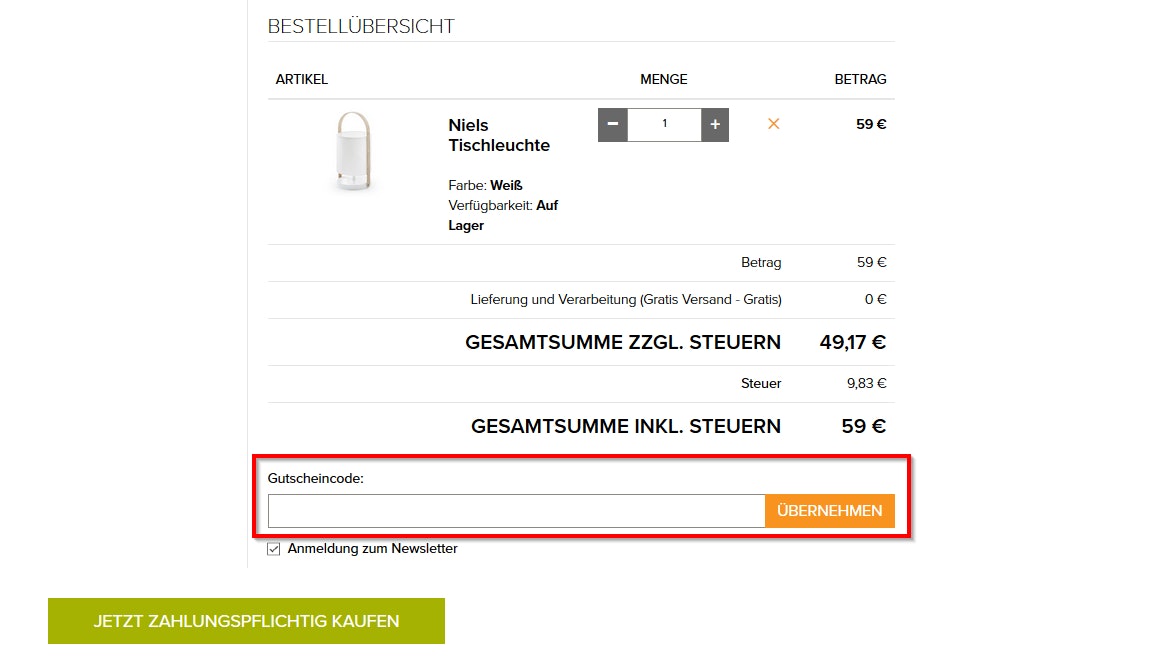Click the quantity number field

click(664, 125)
